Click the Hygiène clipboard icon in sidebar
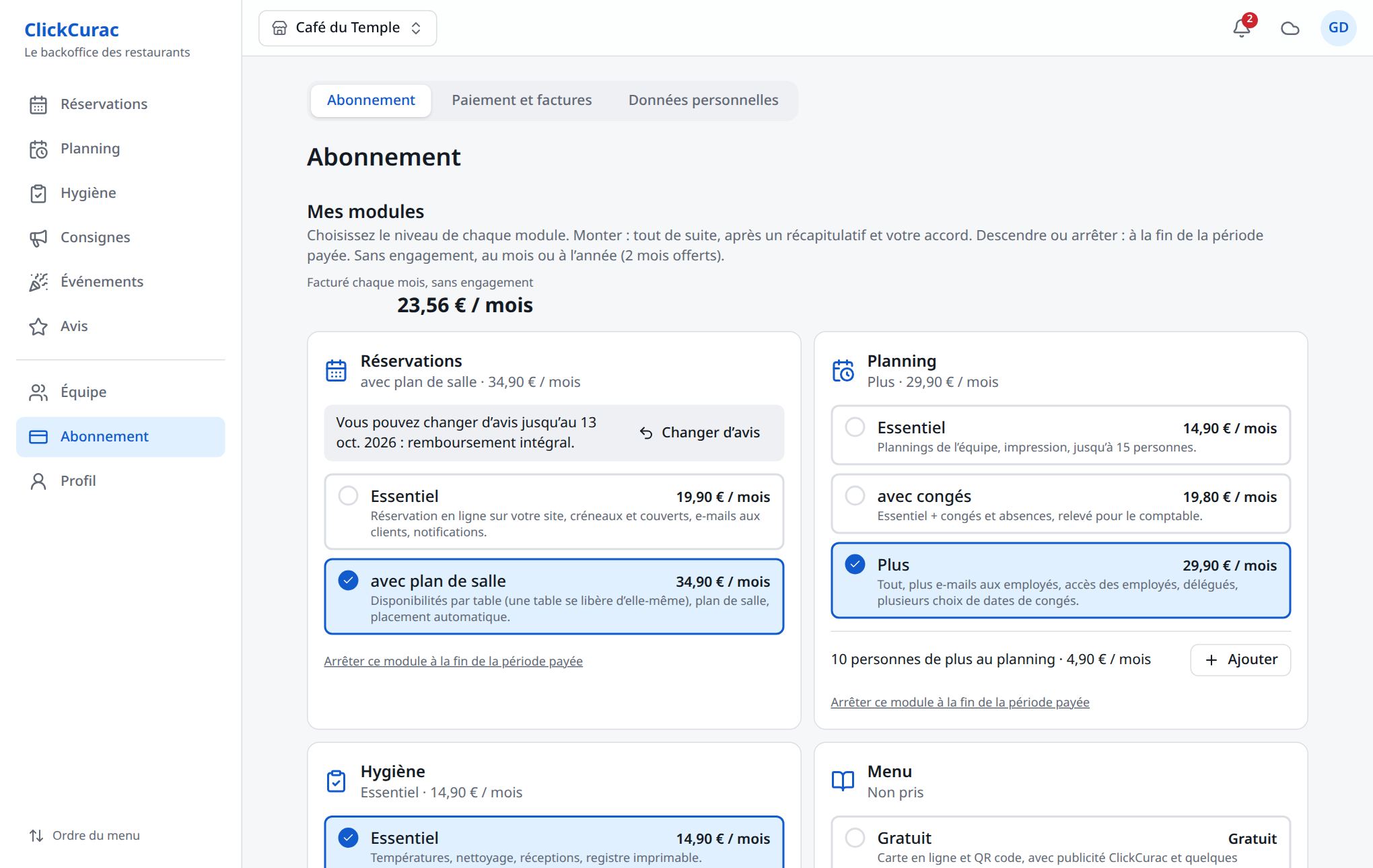 click(x=38, y=194)
